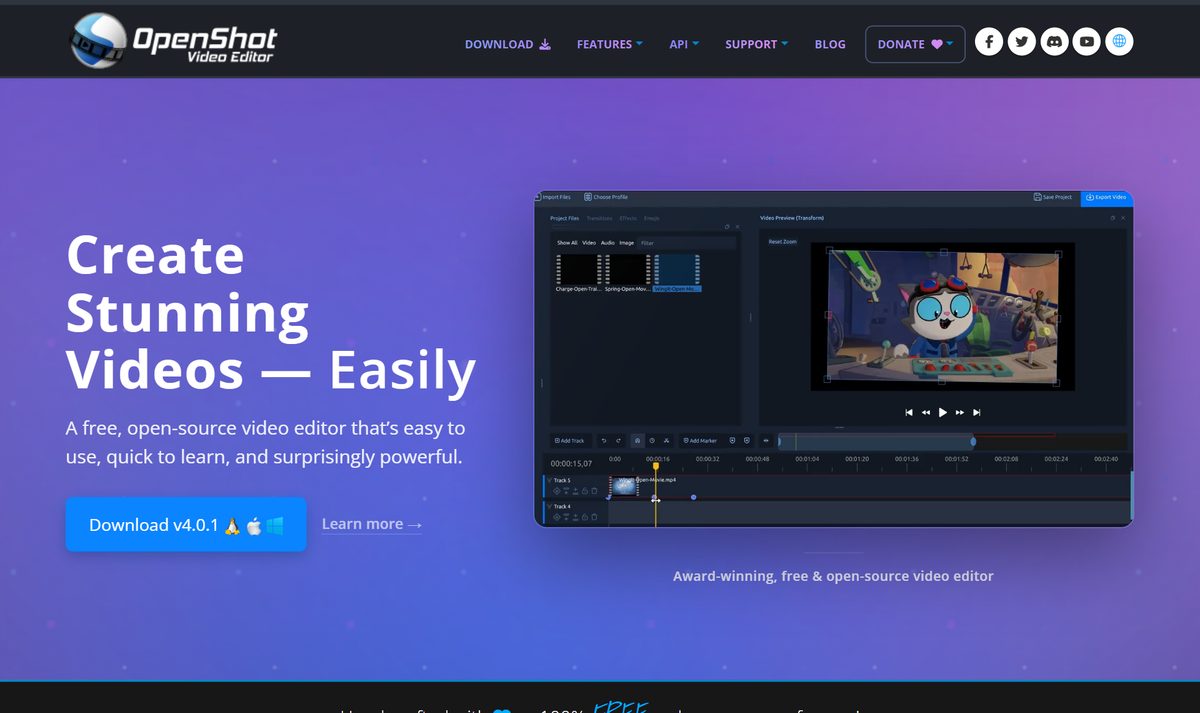Image resolution: width=1200 pixels, height=713 pixels.
Task: Open the OpenShot Twitter icon
Action: coord(1021,42)
